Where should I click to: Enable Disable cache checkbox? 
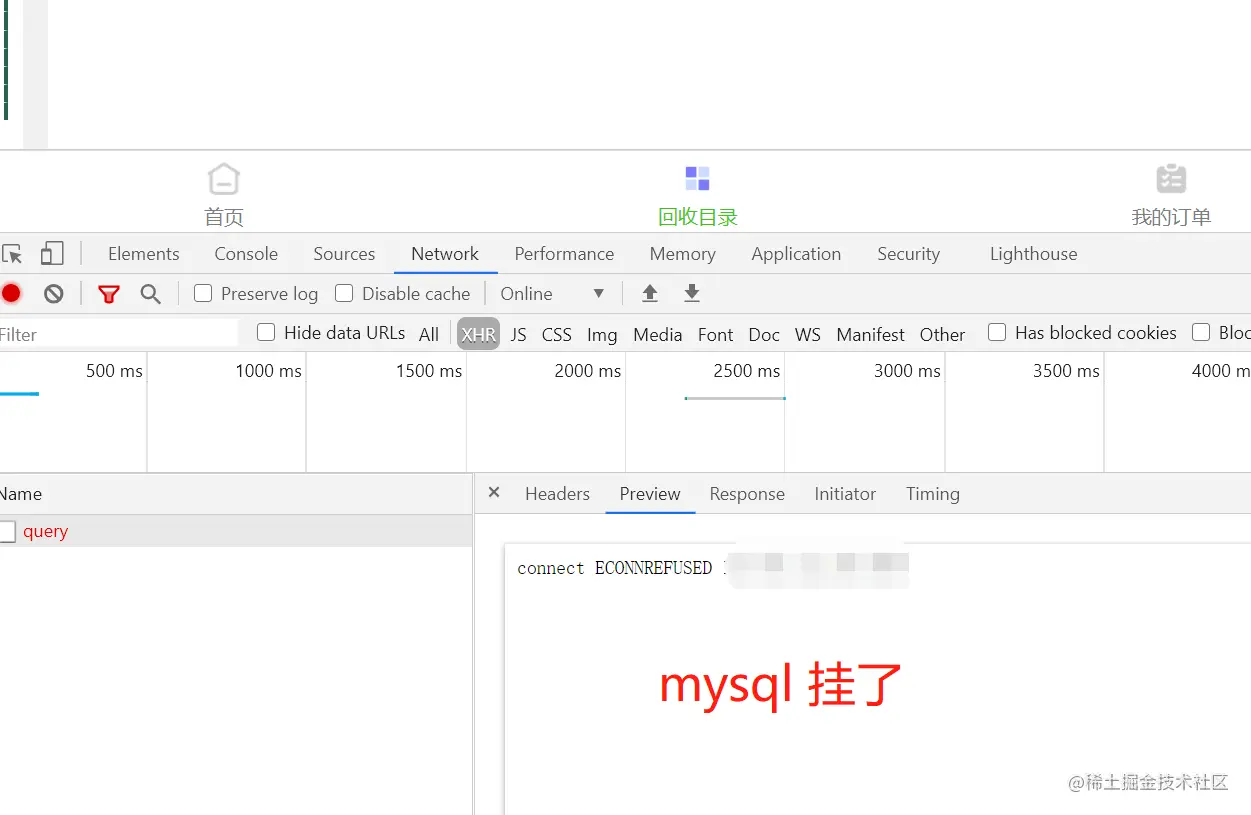click(344, 293)
